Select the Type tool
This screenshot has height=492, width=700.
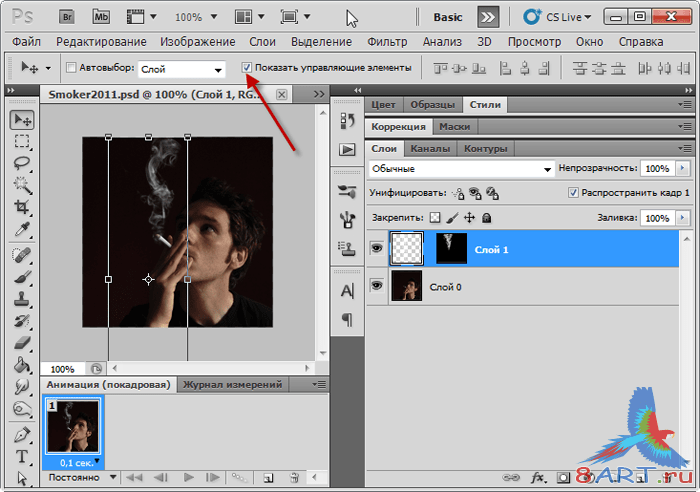21,457
